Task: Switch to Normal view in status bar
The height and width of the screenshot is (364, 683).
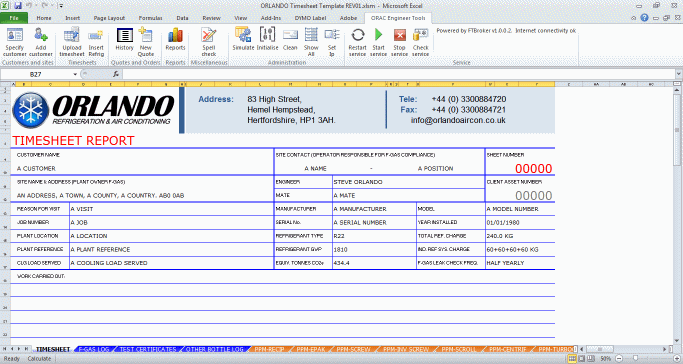Action: click(x=573, y=359)
